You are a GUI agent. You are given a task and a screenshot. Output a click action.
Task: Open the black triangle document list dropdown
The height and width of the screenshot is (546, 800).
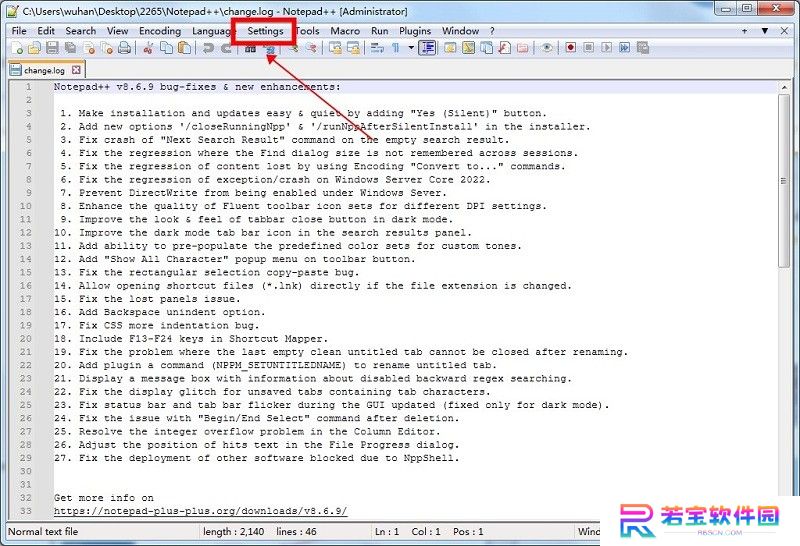click(x=764, y=31)
